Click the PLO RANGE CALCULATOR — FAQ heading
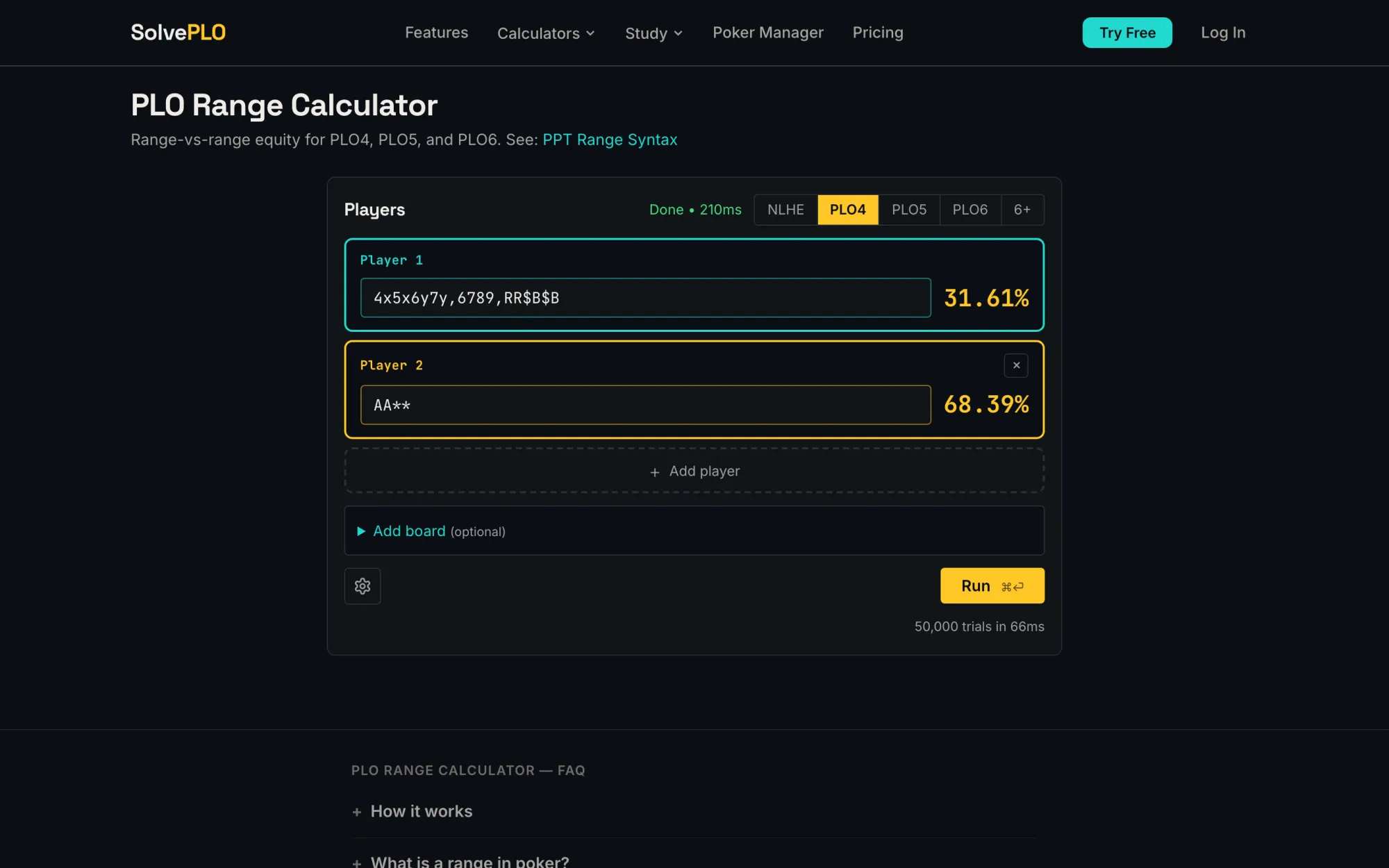Screen dimensions: 1389x868 pos(468,770)
